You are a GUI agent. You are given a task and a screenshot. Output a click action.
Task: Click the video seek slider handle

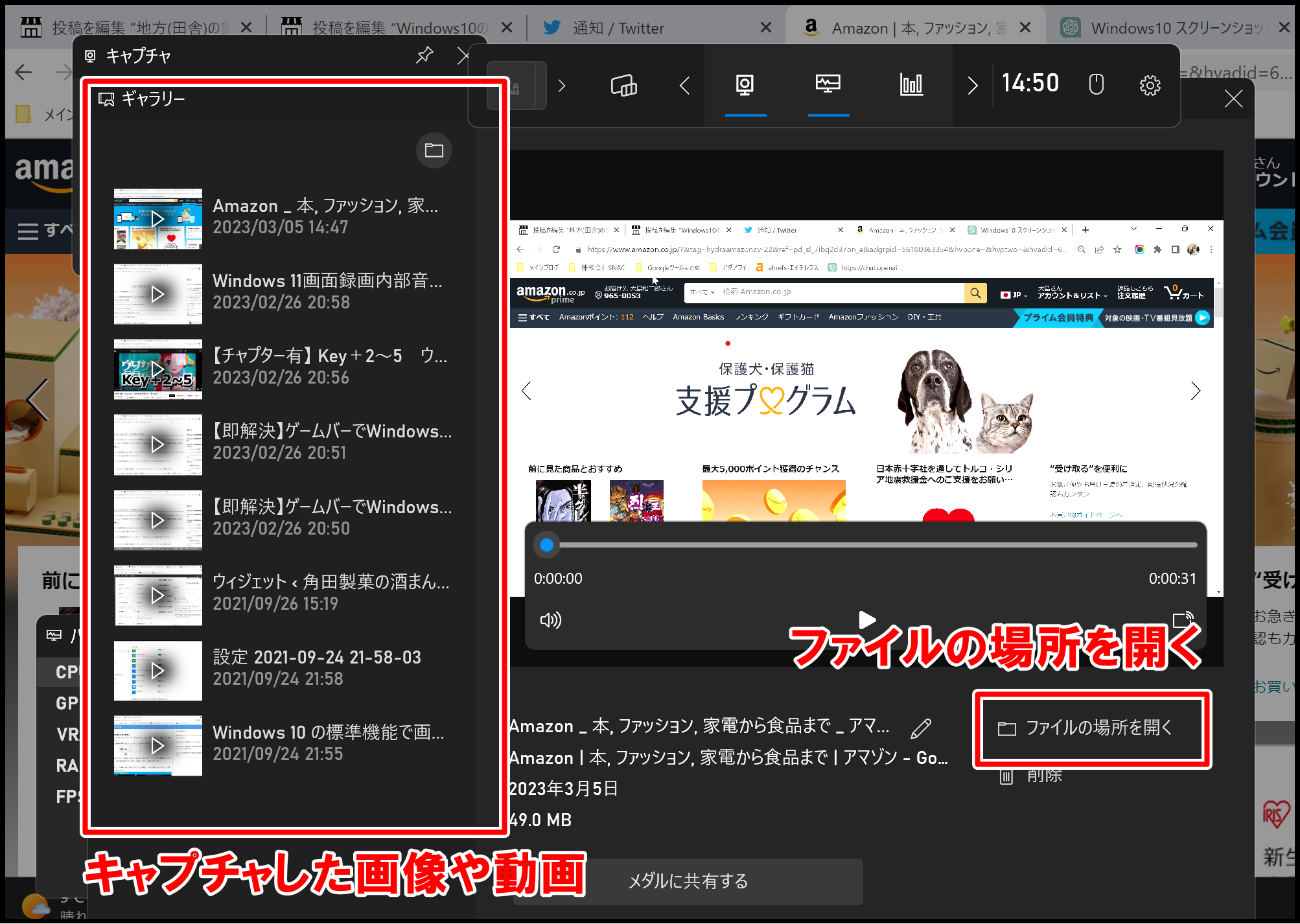pos(546,544)
